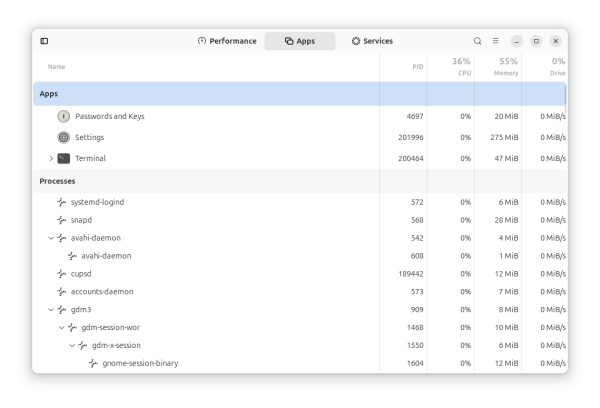Switch to the Services tab
The width and height of the screenshot is (600, 408).
371,41
